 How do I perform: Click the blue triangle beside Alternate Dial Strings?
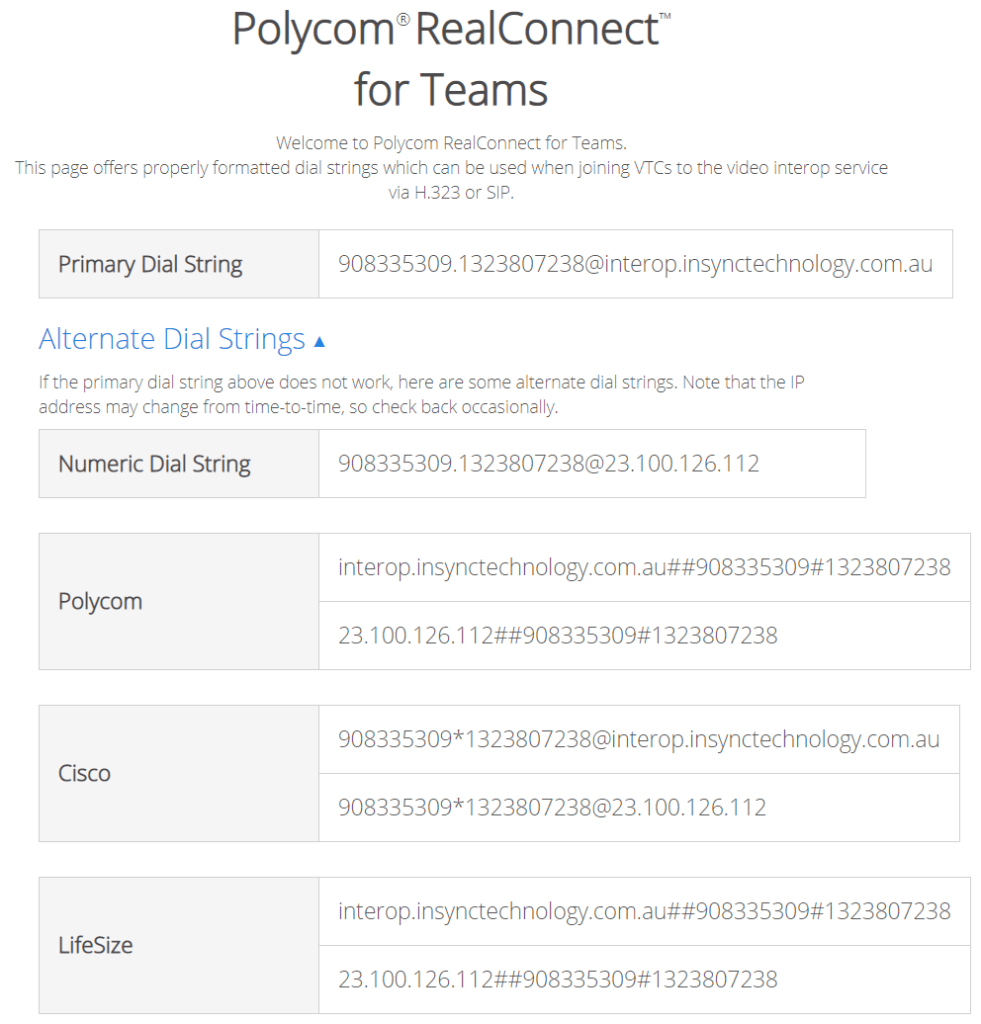click(x=319, y=342)
